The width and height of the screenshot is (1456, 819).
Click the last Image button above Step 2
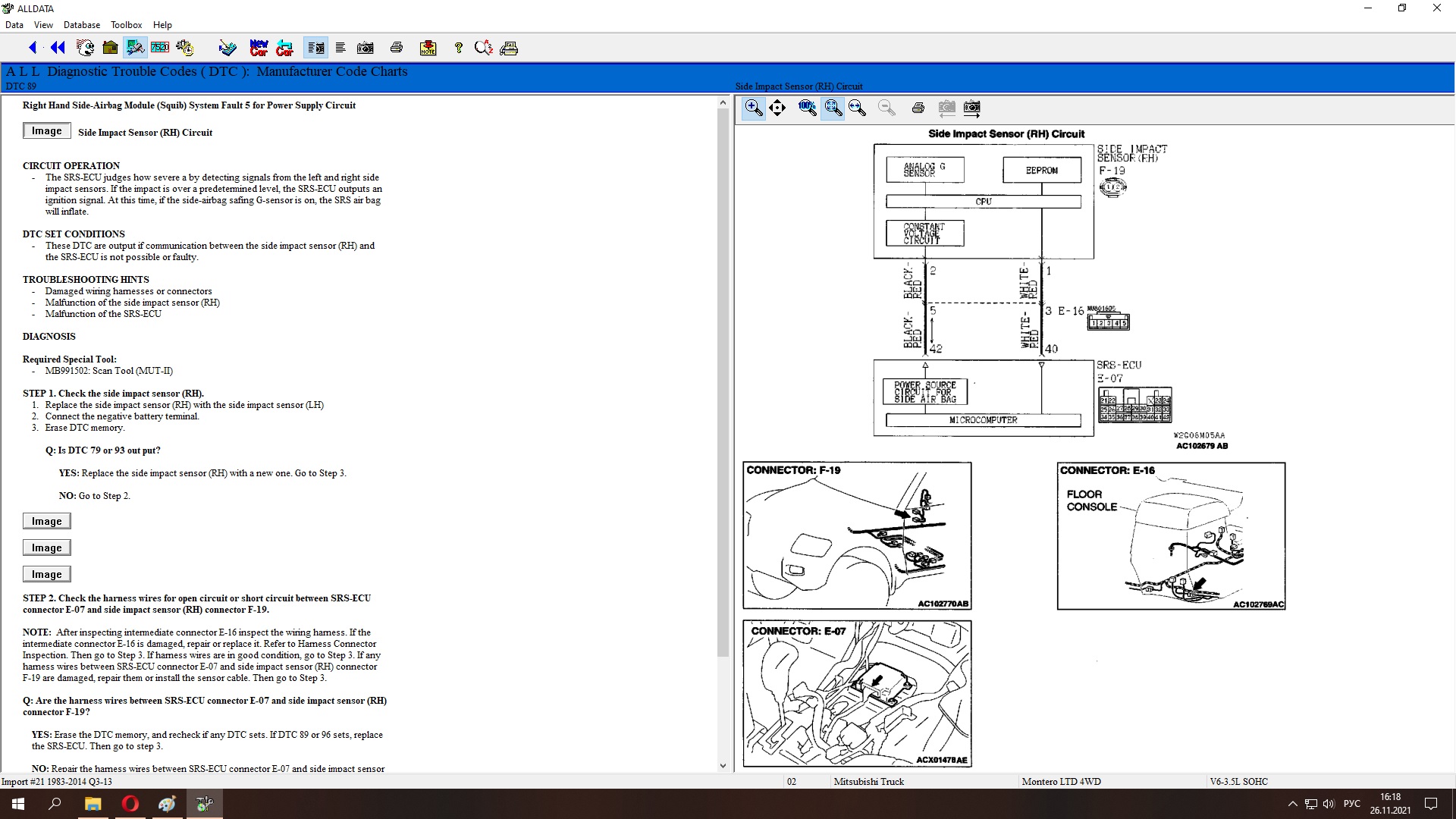tap(46, 574)
